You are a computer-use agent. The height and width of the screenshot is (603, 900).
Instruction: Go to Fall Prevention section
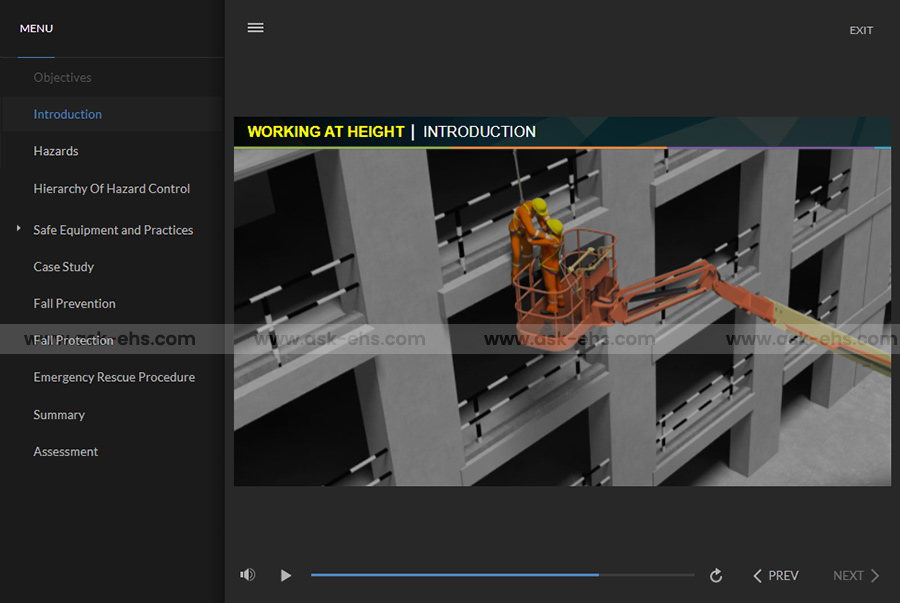[x=74, y=304]
